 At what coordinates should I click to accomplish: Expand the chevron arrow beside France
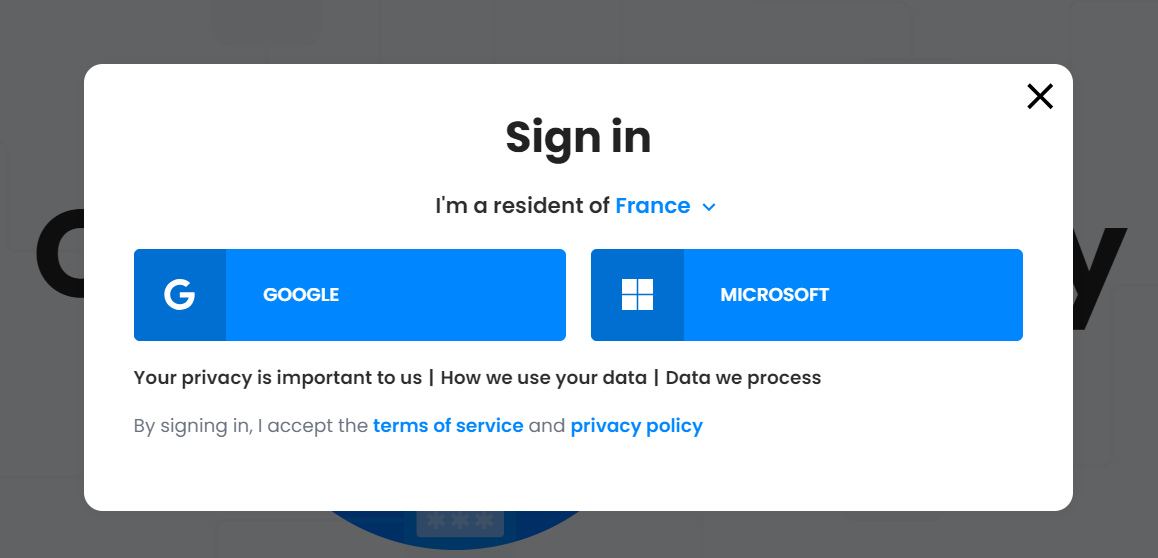pos(709,207)
